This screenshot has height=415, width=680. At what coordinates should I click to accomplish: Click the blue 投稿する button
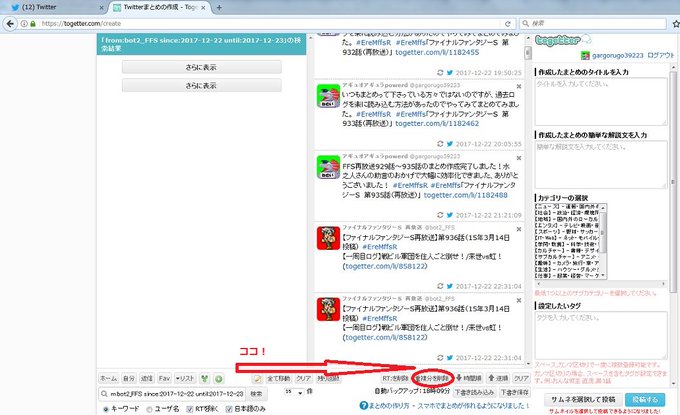click(645, 399)
